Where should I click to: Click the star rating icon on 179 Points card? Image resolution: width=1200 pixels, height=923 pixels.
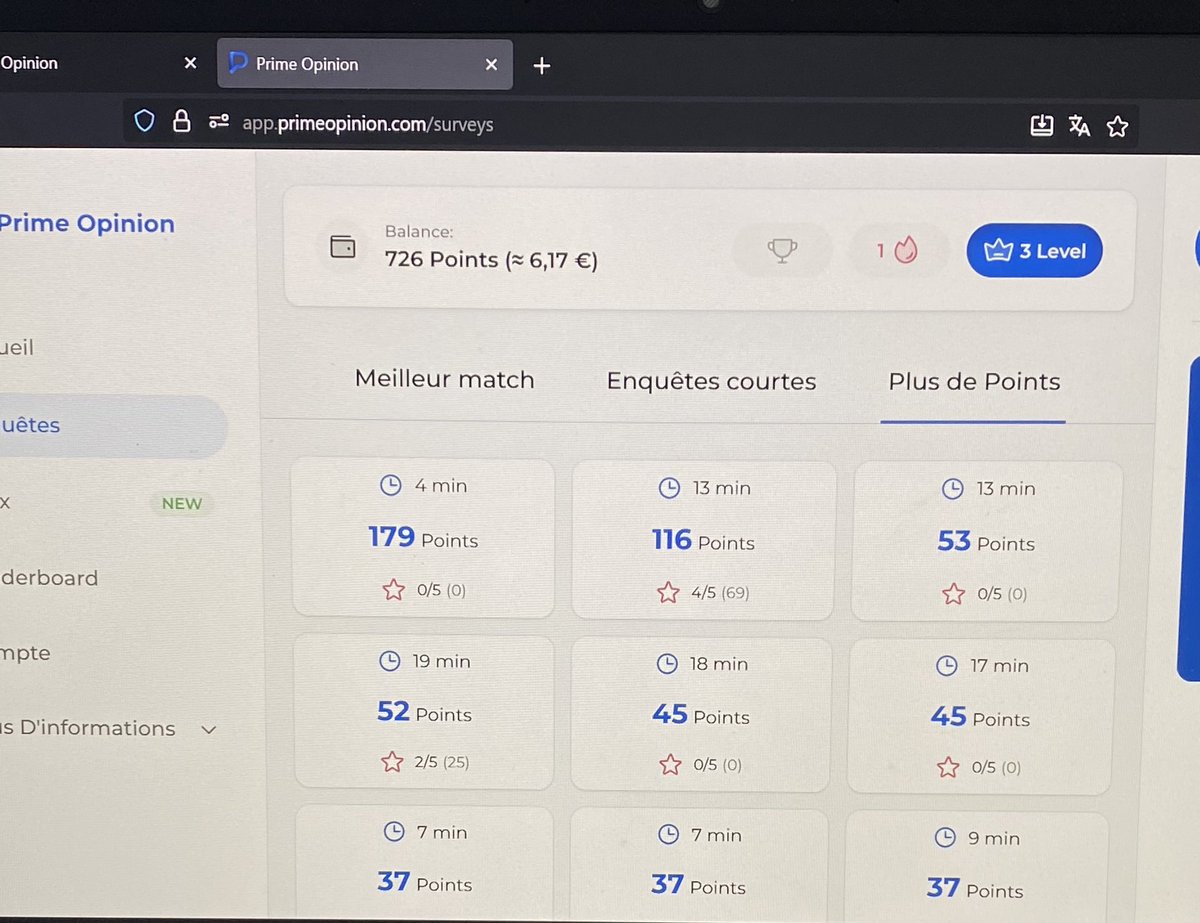[393, 590]
